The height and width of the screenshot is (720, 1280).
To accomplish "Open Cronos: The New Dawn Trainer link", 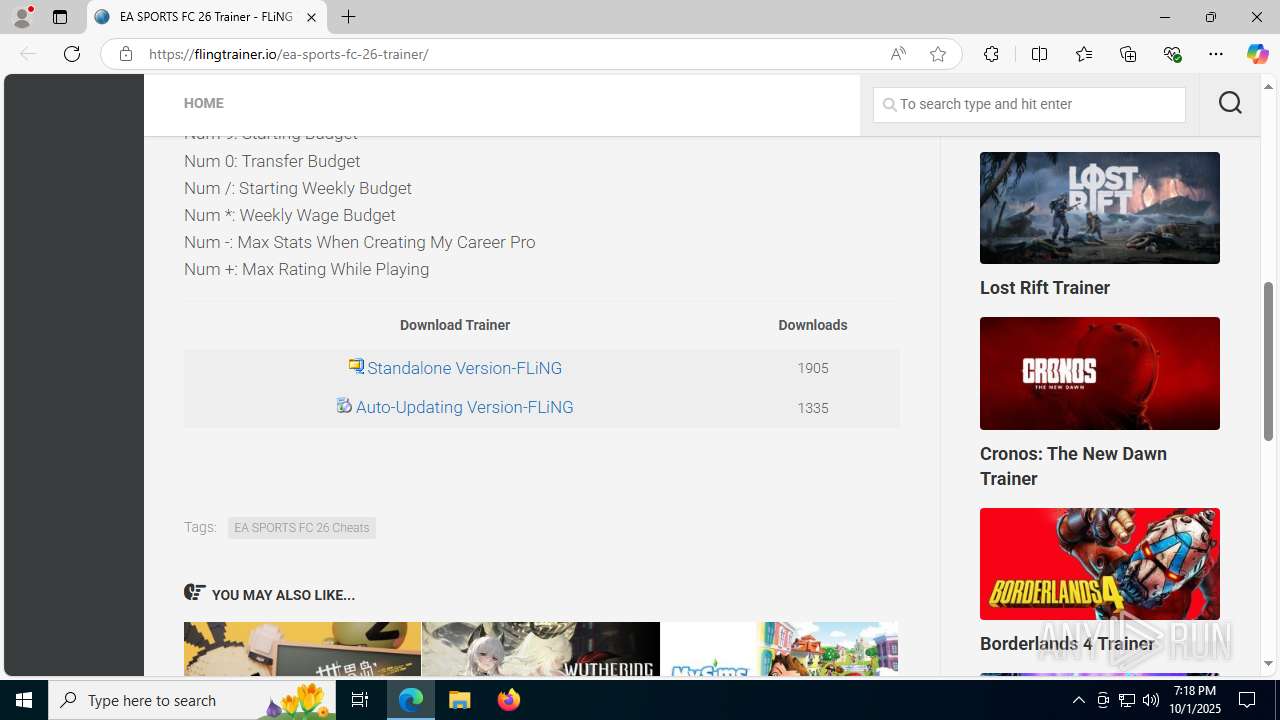I will [x=1073, y=466].
